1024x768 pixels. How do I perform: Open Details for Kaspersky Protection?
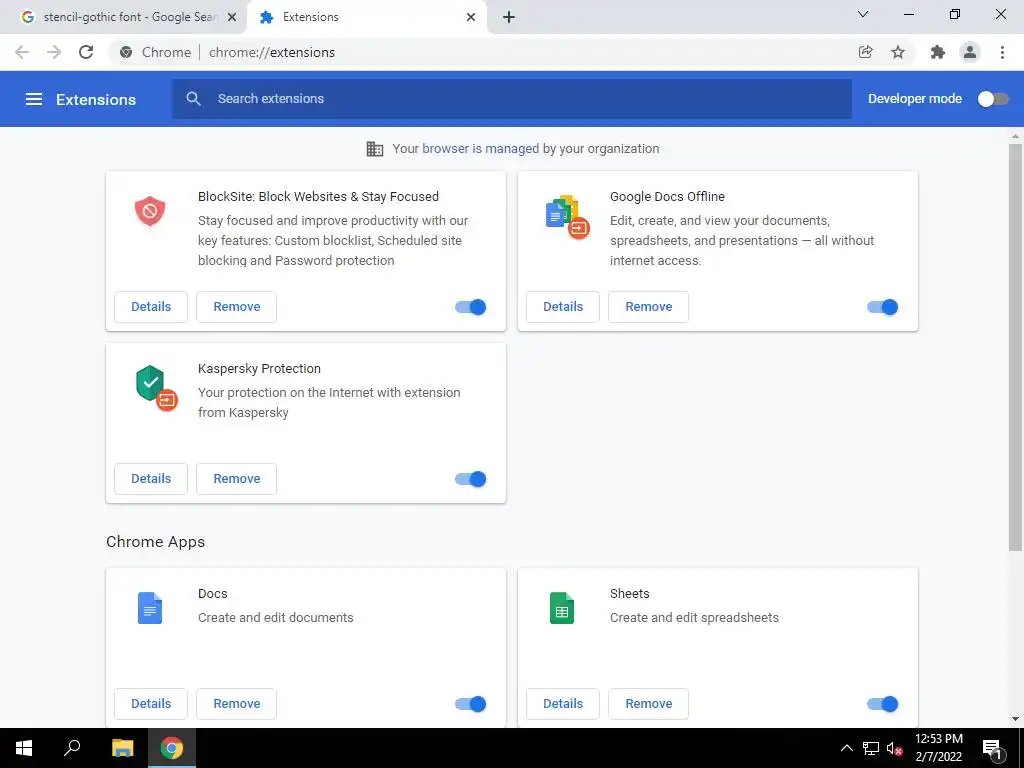(151, 479)
